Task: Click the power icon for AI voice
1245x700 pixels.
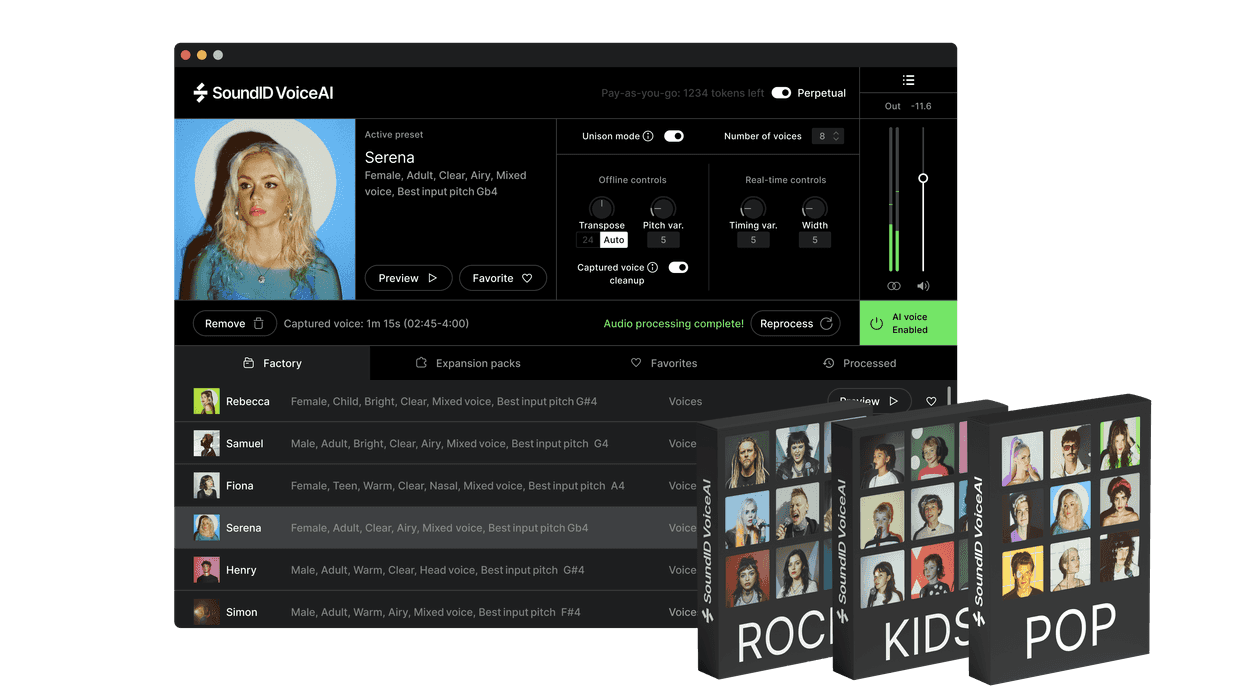Action: coord(876,324)
